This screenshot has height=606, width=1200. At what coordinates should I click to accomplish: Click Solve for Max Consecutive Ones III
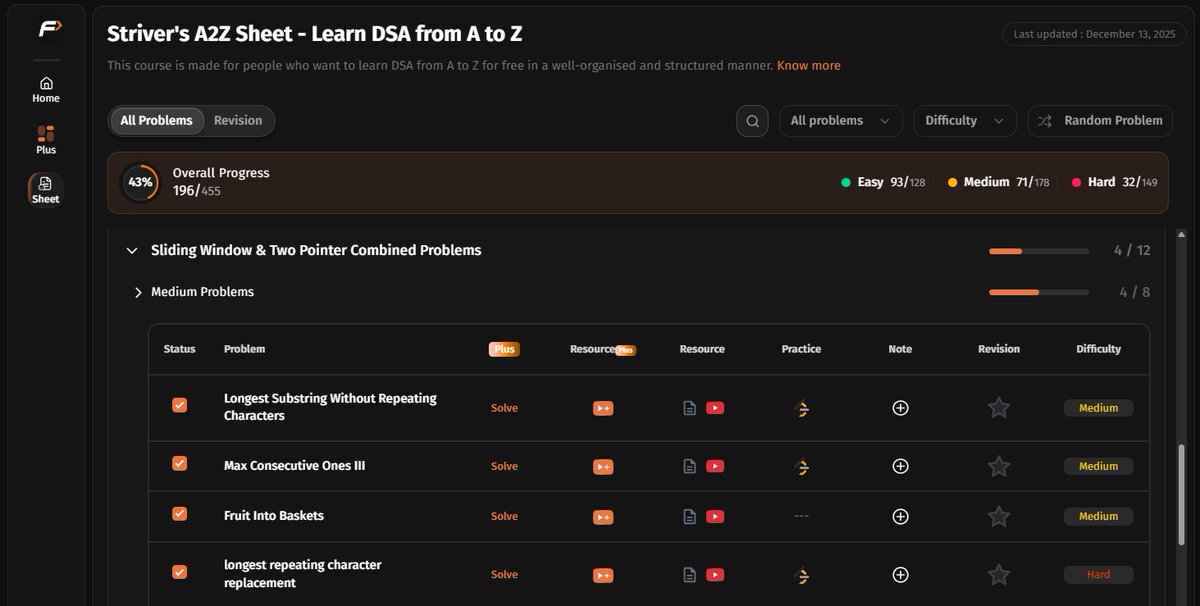[x=504, y=466]
